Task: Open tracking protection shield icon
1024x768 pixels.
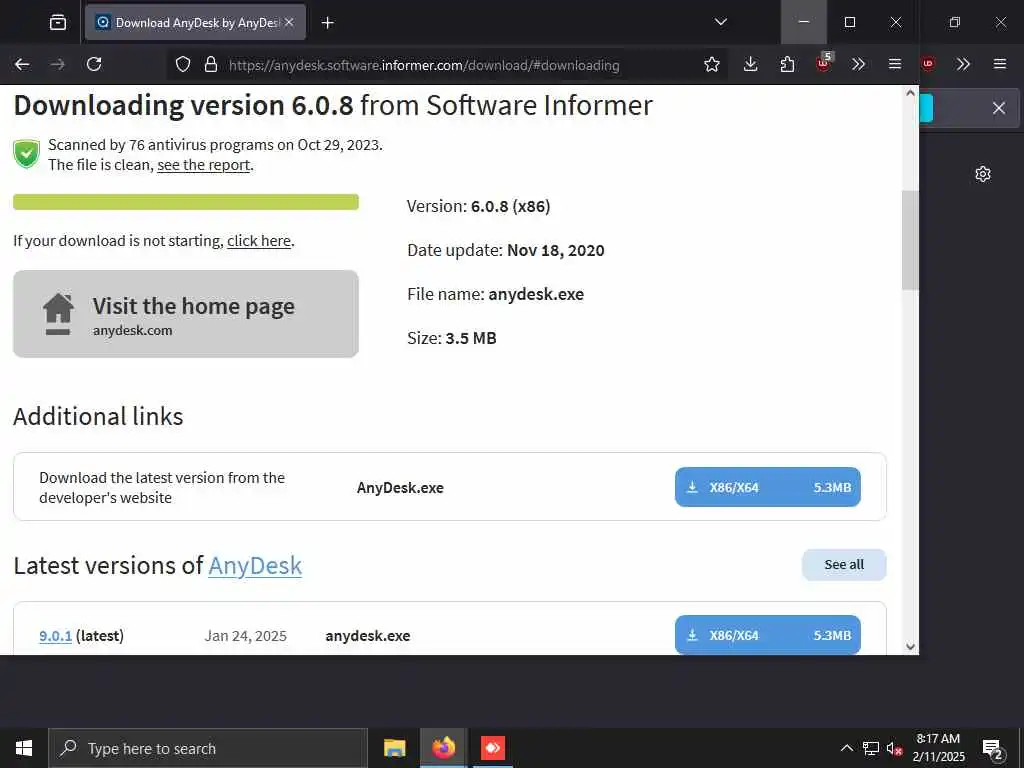Action: coord(183,65)
